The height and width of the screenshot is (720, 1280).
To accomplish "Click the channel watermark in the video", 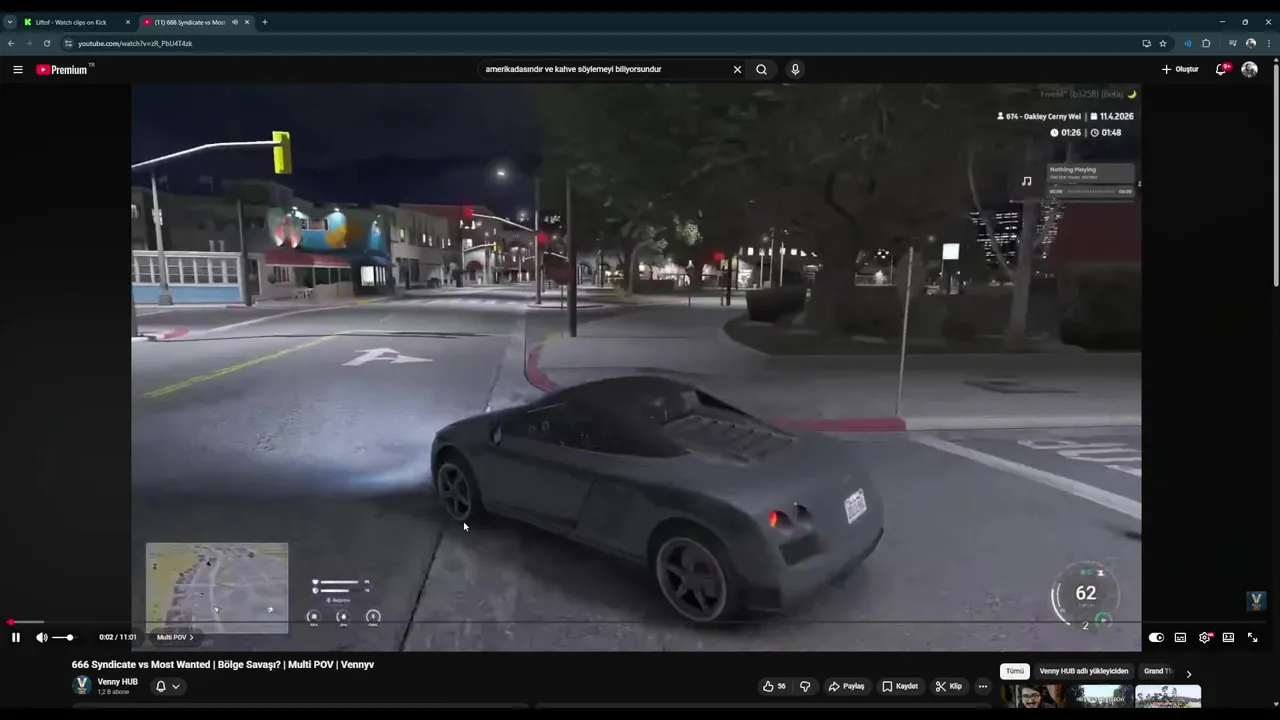I will click(x=1257, y=601).
